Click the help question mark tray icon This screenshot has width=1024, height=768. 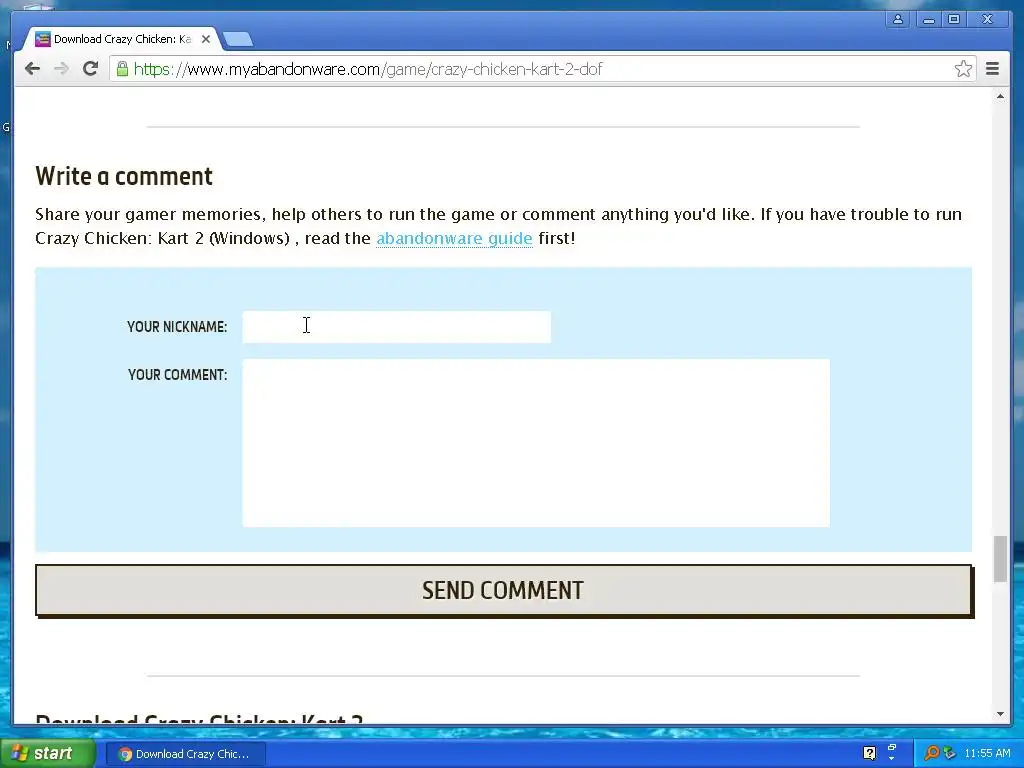click(x=869, y=753)
